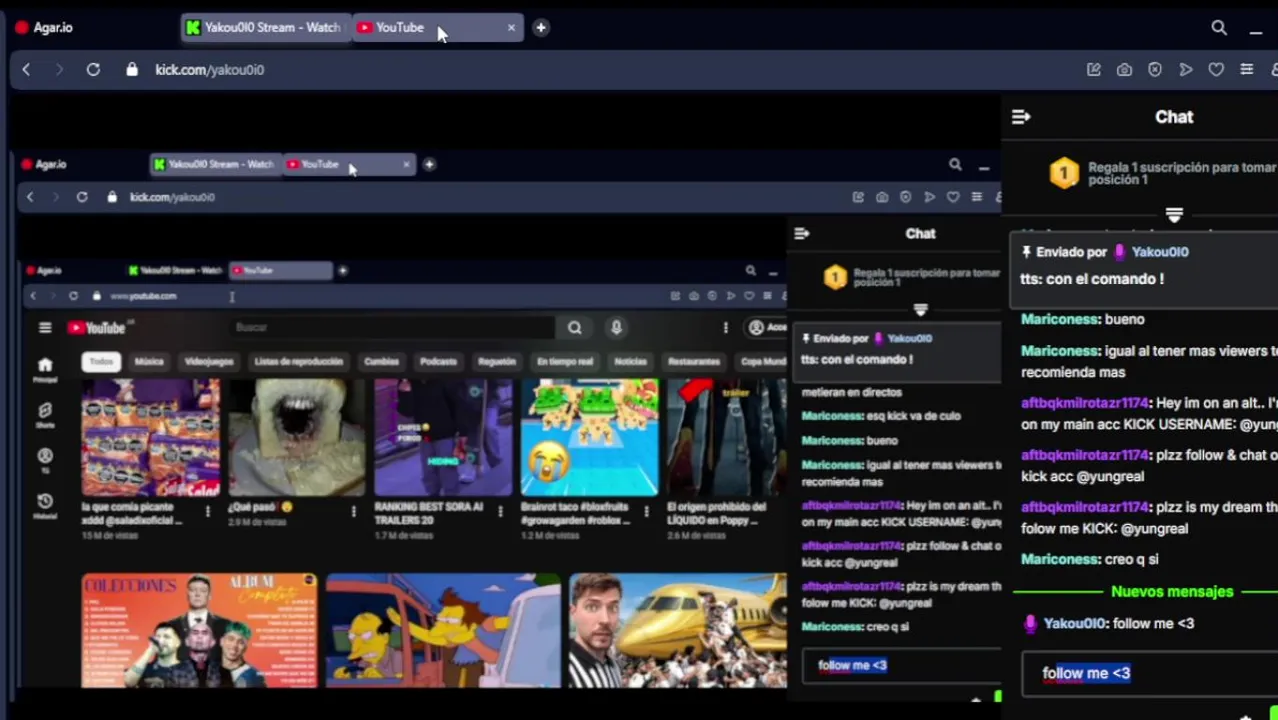Screen dimensions: 1278x720
Task: Click Mariconess in 'creo q si', large chat
Action: [x=1059, y=559]
